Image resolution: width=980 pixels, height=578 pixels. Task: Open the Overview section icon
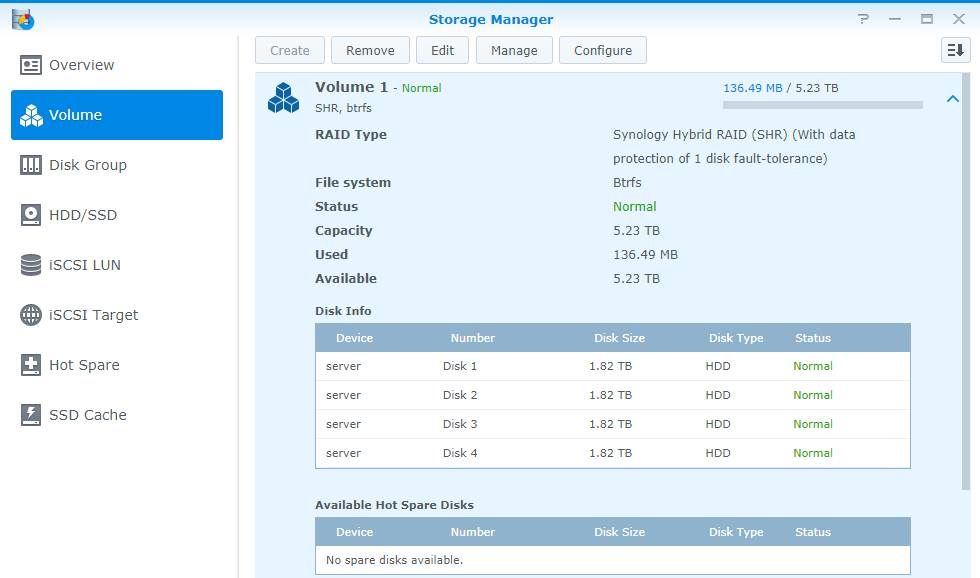click(31, 65)
